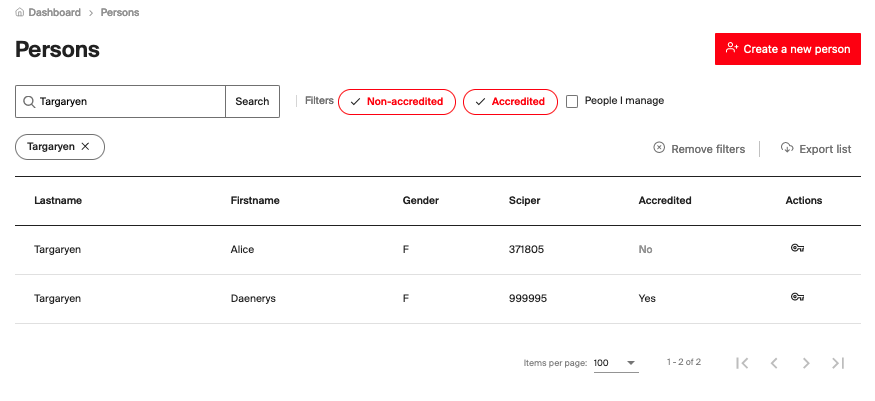The width and height of the screenshot is (875, 401).
Task: Toggle the Accredited filter
Action: 510,101
